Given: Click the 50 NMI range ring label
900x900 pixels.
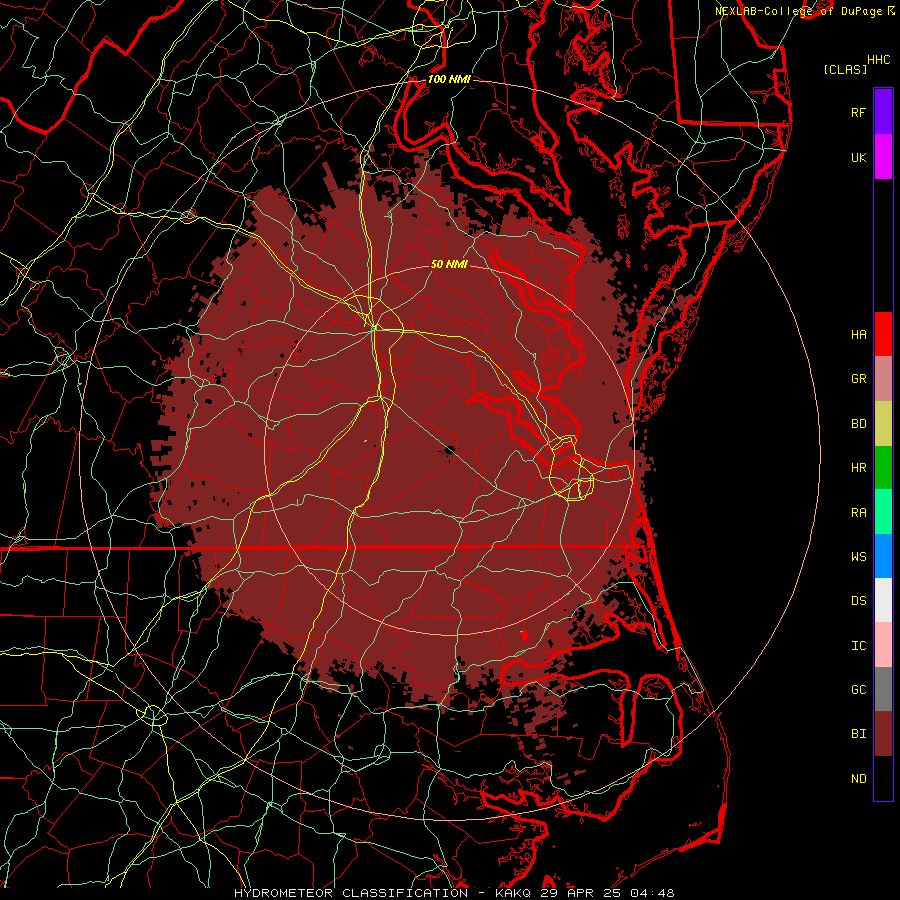Looking at the screenshot, I should (449, 264).
